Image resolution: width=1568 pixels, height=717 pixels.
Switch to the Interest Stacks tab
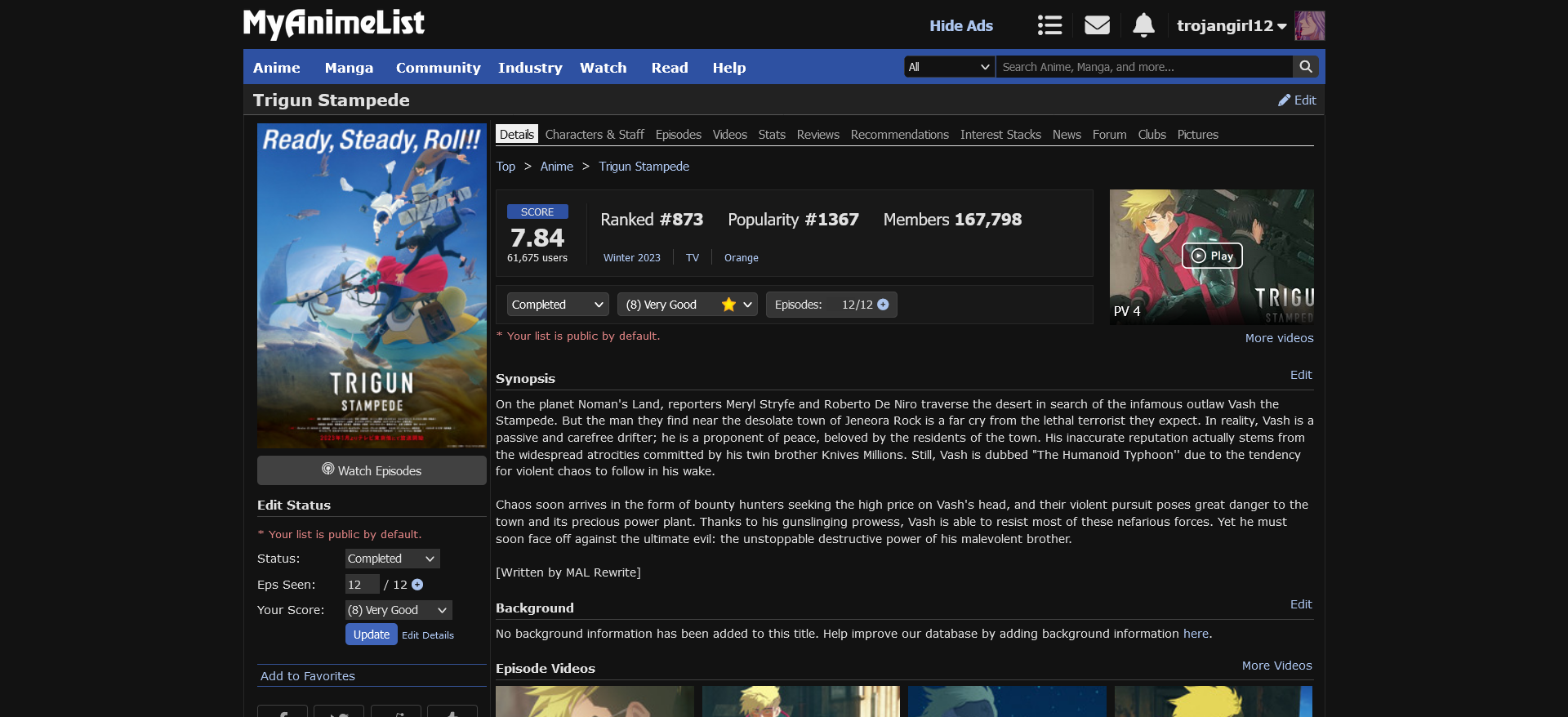(1000, 135)
